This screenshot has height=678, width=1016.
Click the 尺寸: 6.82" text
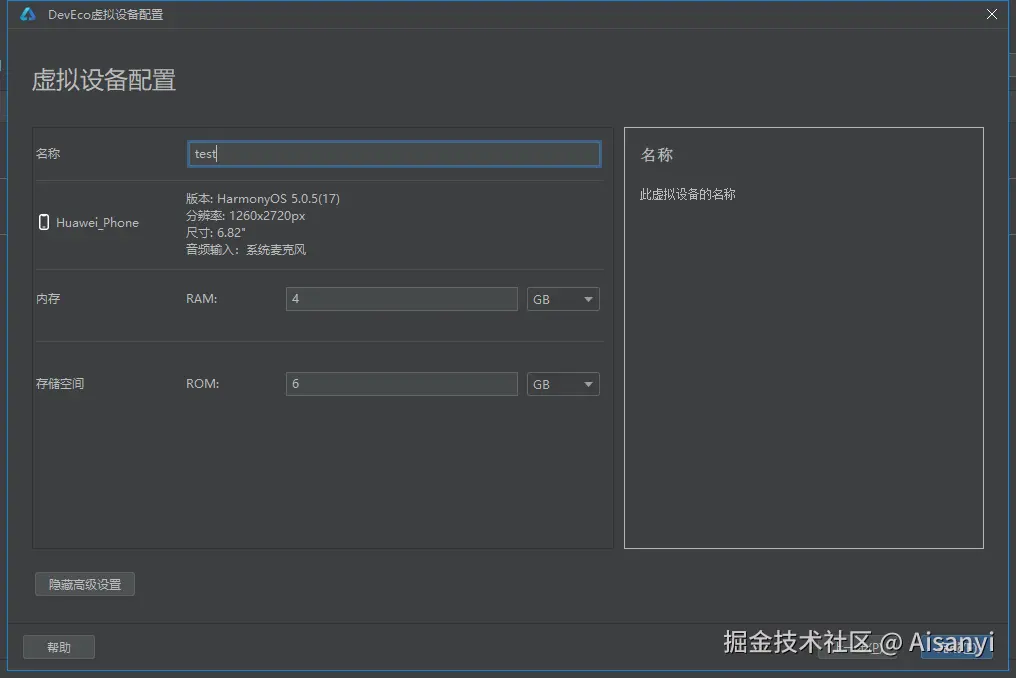click(216, 232)
